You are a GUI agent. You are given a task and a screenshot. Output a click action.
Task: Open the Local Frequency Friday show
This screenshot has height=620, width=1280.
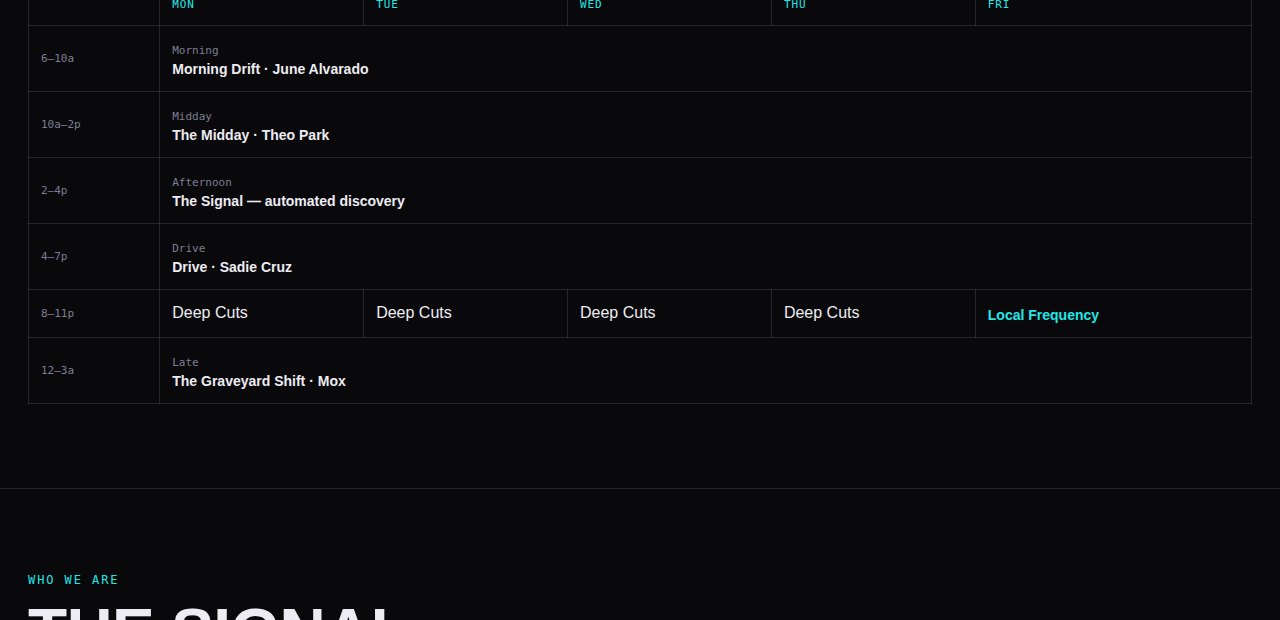pyautogui.click(x=1043, y=315)
